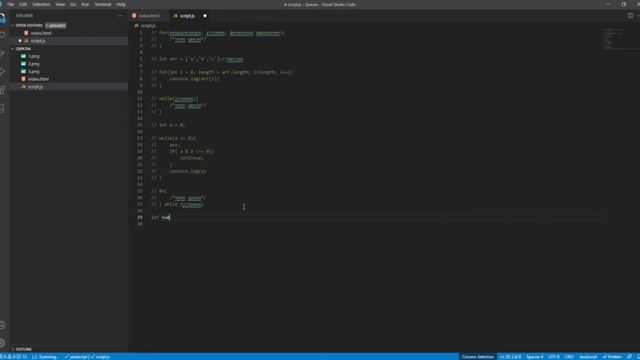
Task: Click the 1 UNSAVED badge
Action: click(56, 25)
